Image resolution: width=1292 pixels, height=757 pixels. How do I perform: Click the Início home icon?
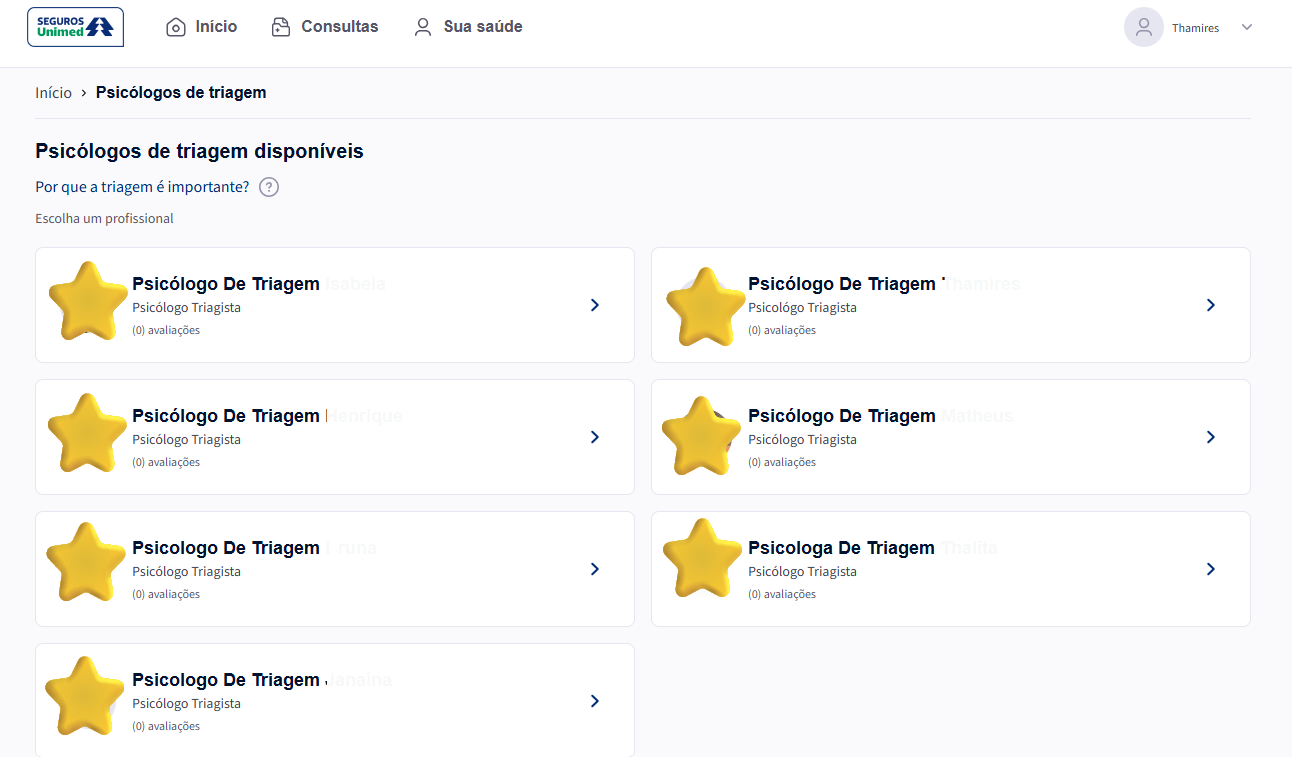tap(176, 27)
